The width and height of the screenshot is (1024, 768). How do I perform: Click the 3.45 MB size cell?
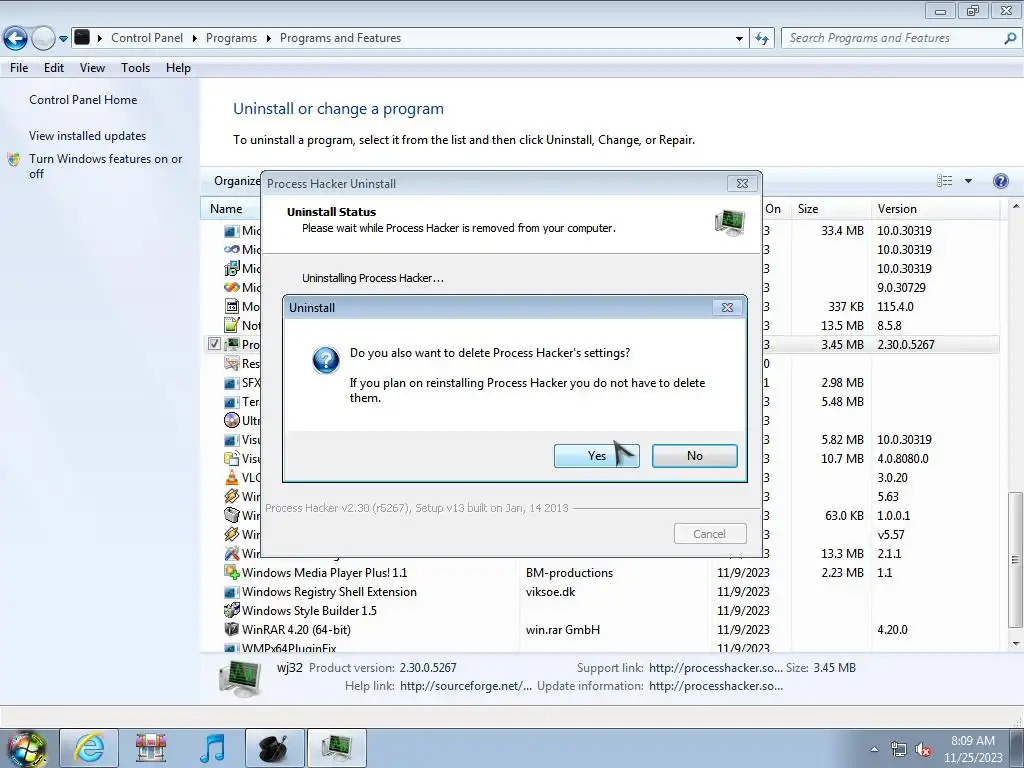tap(842, 344)
